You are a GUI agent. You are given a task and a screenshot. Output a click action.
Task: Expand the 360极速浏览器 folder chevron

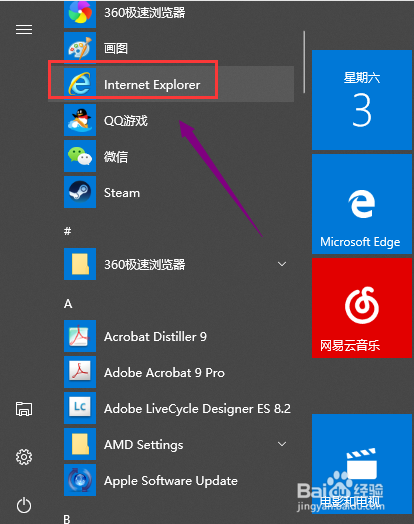282,264
